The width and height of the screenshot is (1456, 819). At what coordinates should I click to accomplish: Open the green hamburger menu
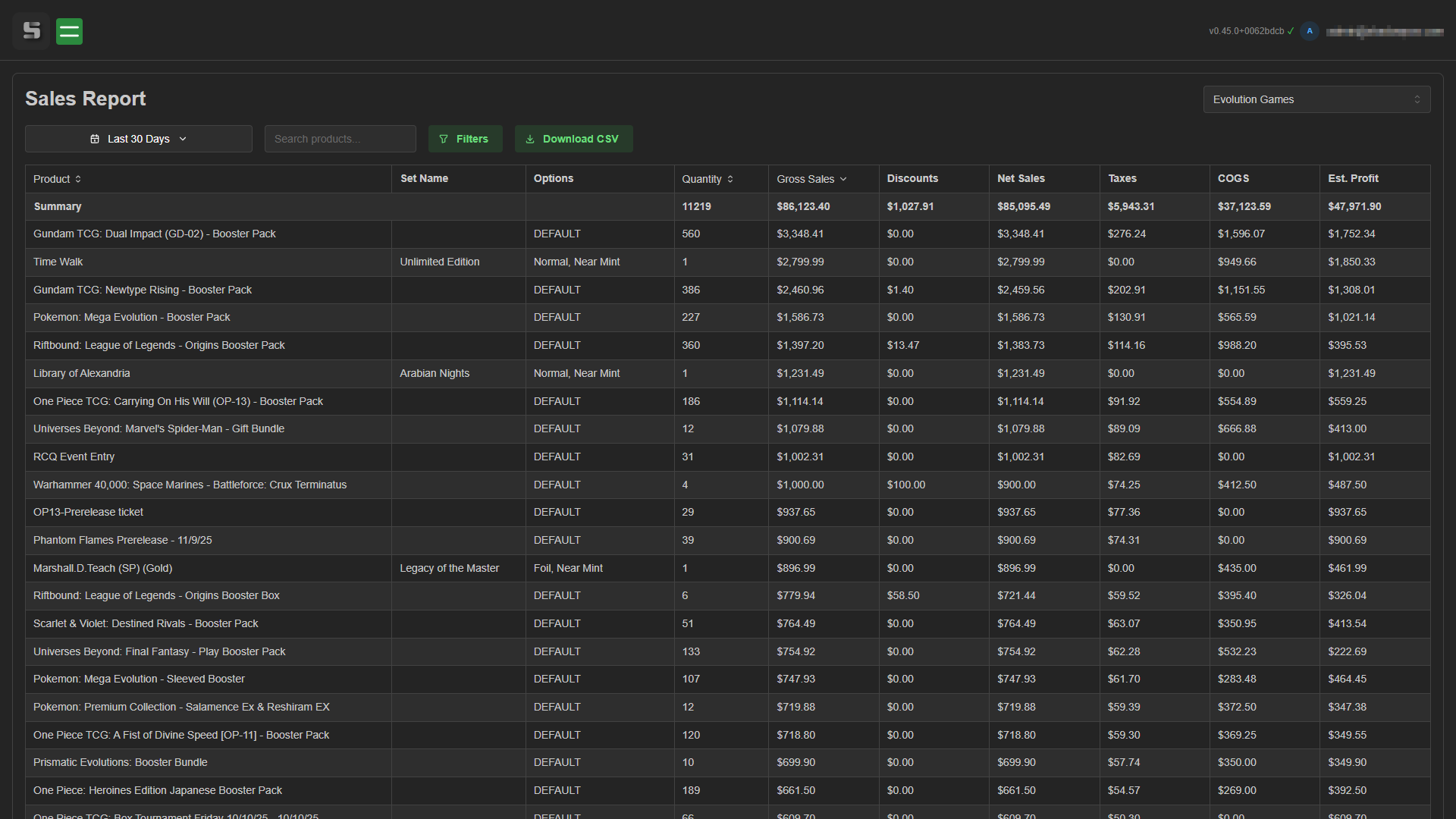69,31
